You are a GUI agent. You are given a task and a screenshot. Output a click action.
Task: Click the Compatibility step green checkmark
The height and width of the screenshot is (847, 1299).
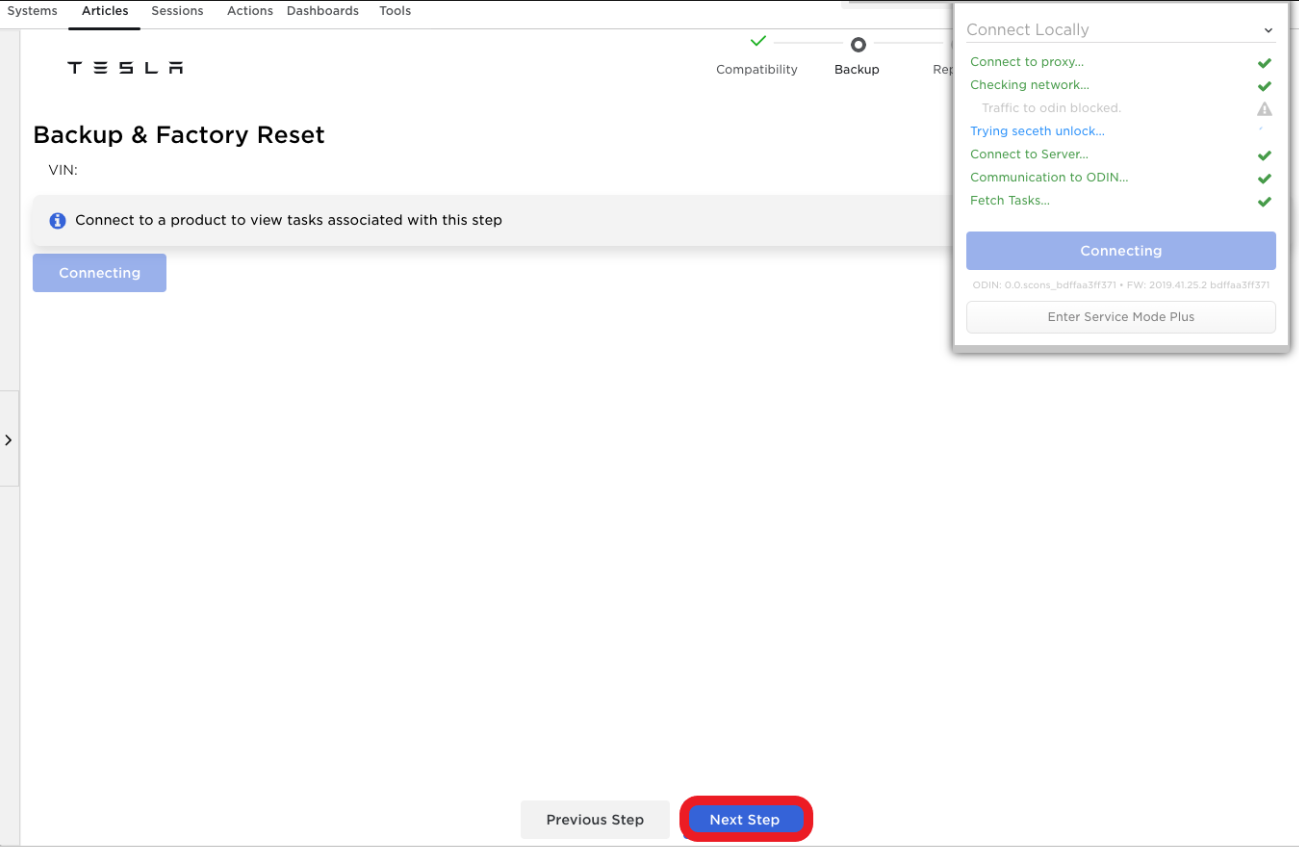pyautogui.click(x=758, y=42)
